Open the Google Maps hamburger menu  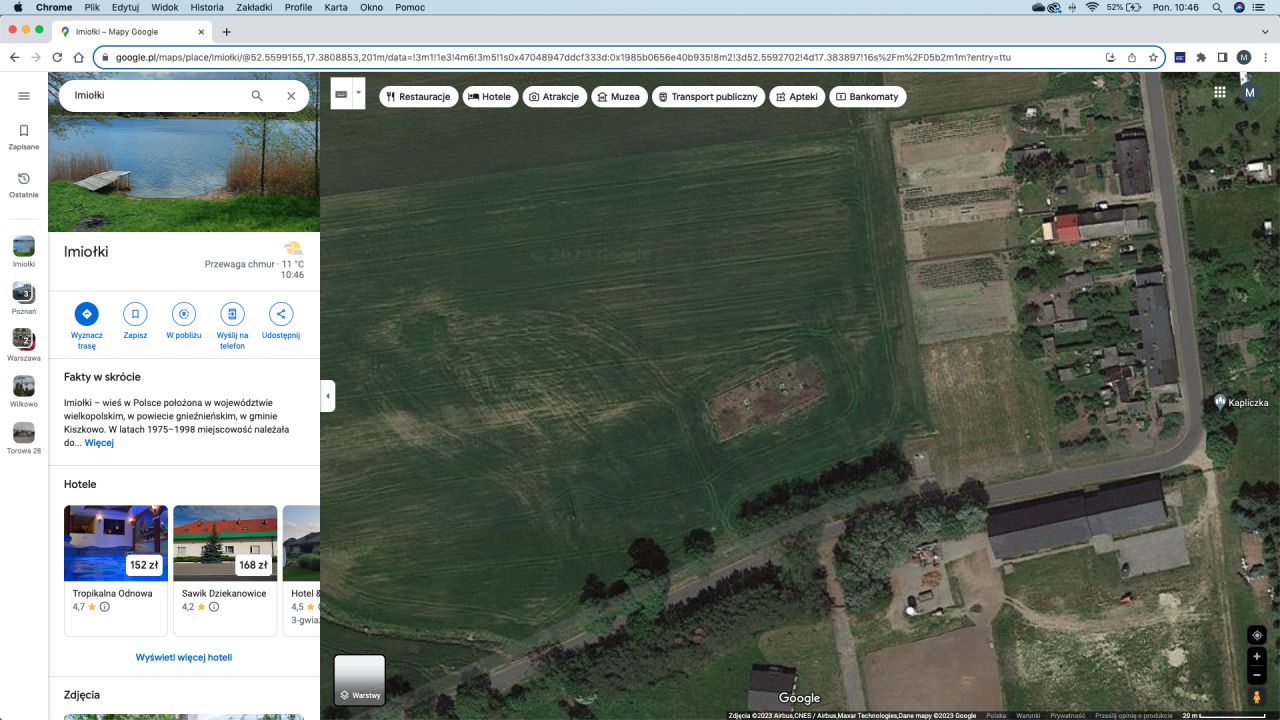pos(24,96)
